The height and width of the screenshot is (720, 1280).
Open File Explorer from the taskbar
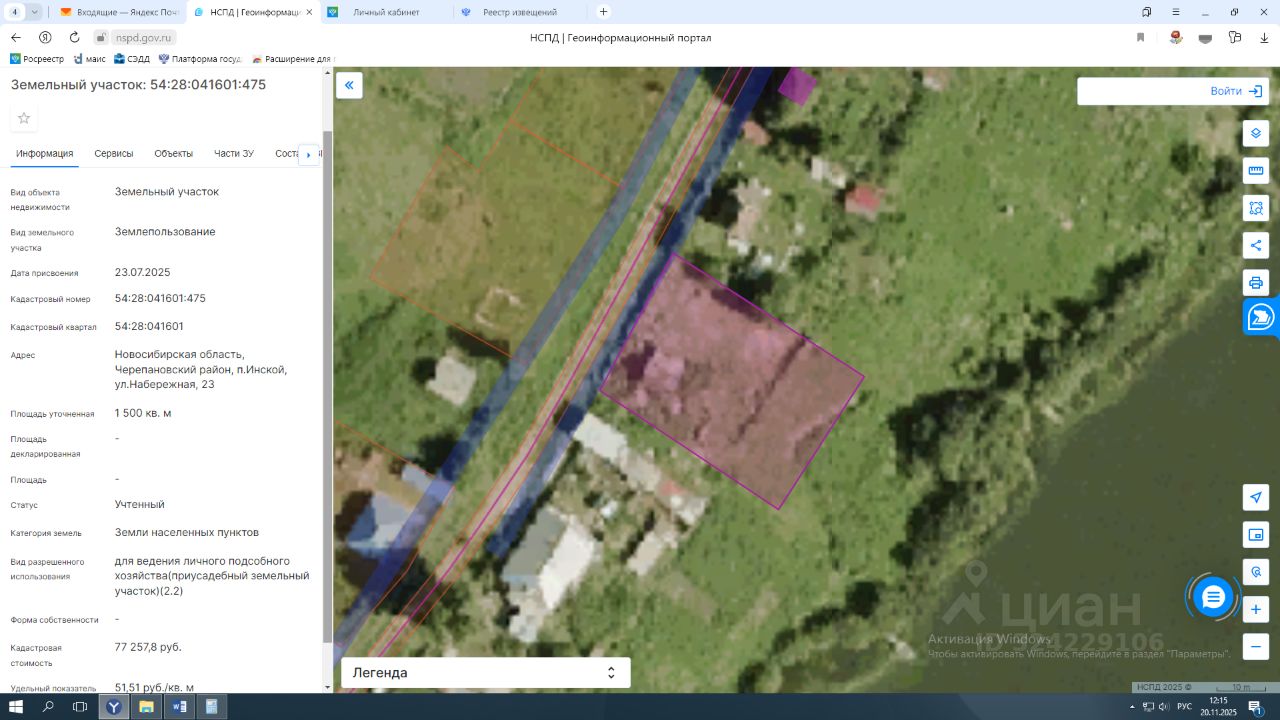coord(146,707)
